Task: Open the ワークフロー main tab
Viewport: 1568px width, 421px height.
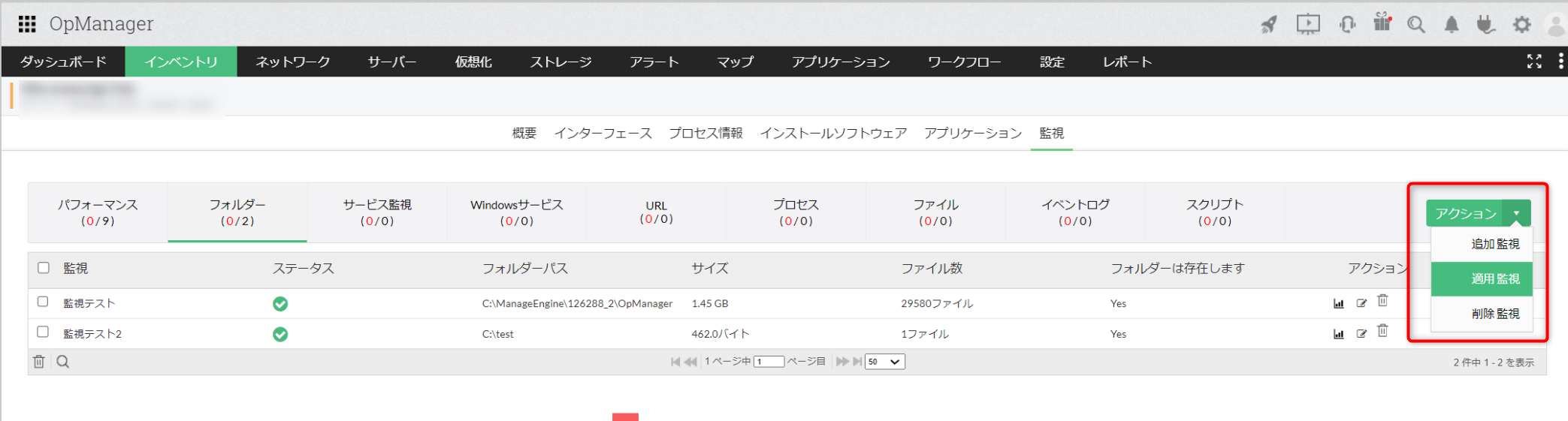Action: point(964,62)
